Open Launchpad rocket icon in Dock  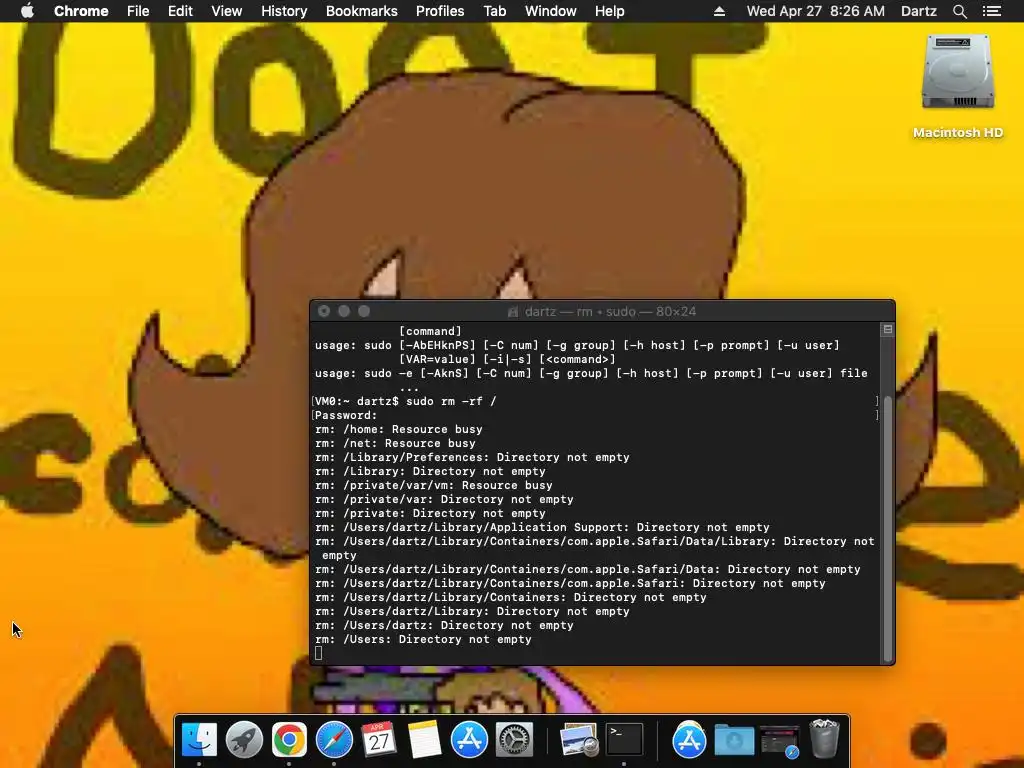pyautogui.click(x=244, y=740)
